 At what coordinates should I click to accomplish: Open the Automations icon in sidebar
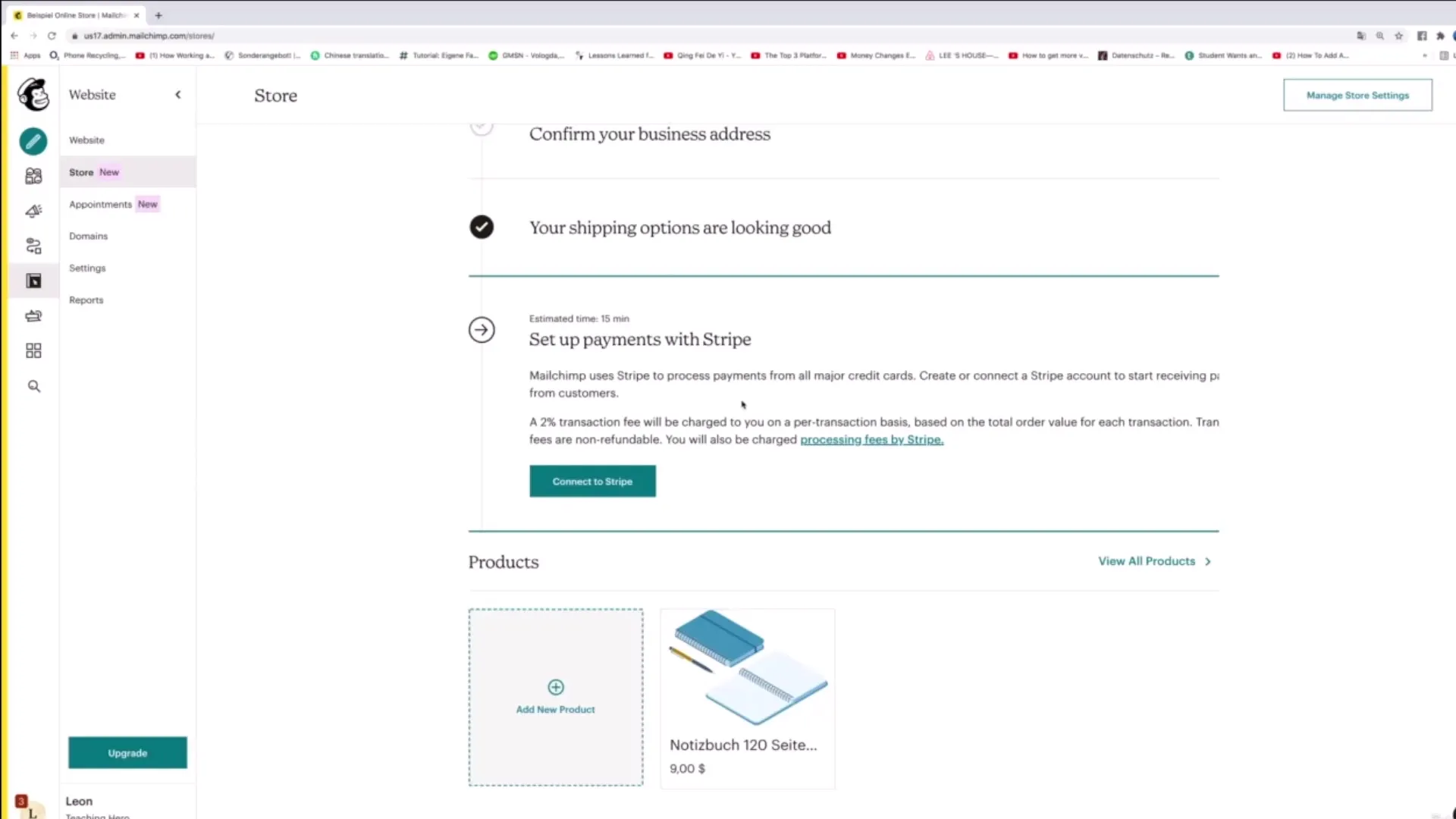click(x=33, y=246)
